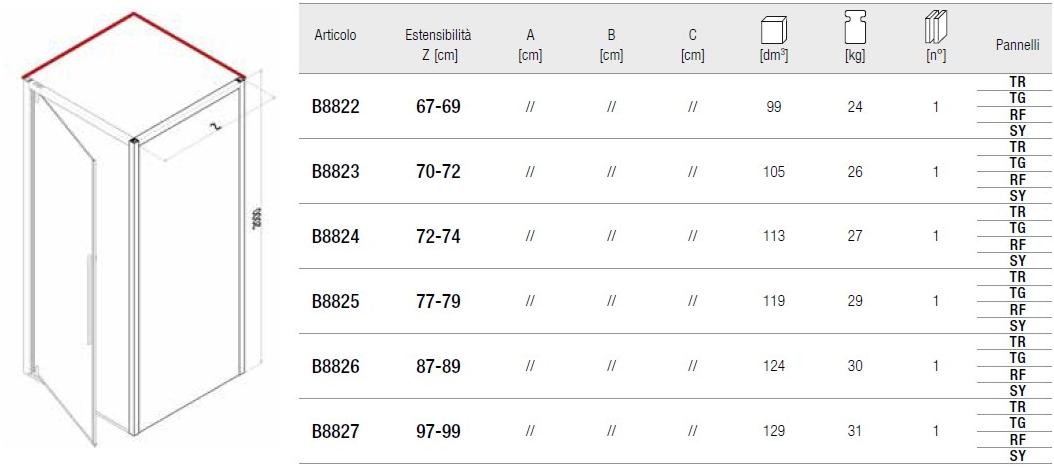Screen dimensions: 1054x468
Task: Click the Articolo column header
Action: click(x=335, y=35)
